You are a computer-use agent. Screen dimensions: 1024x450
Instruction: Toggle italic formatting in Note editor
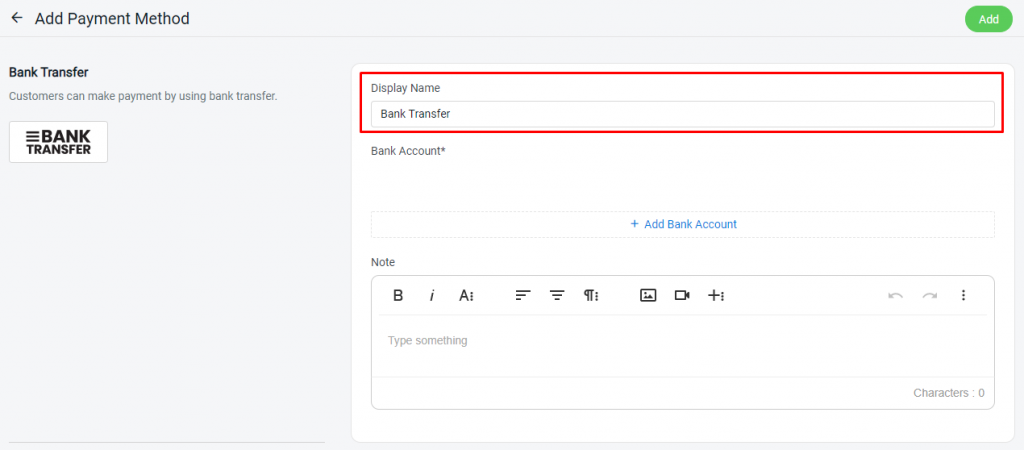click(432, 296)
